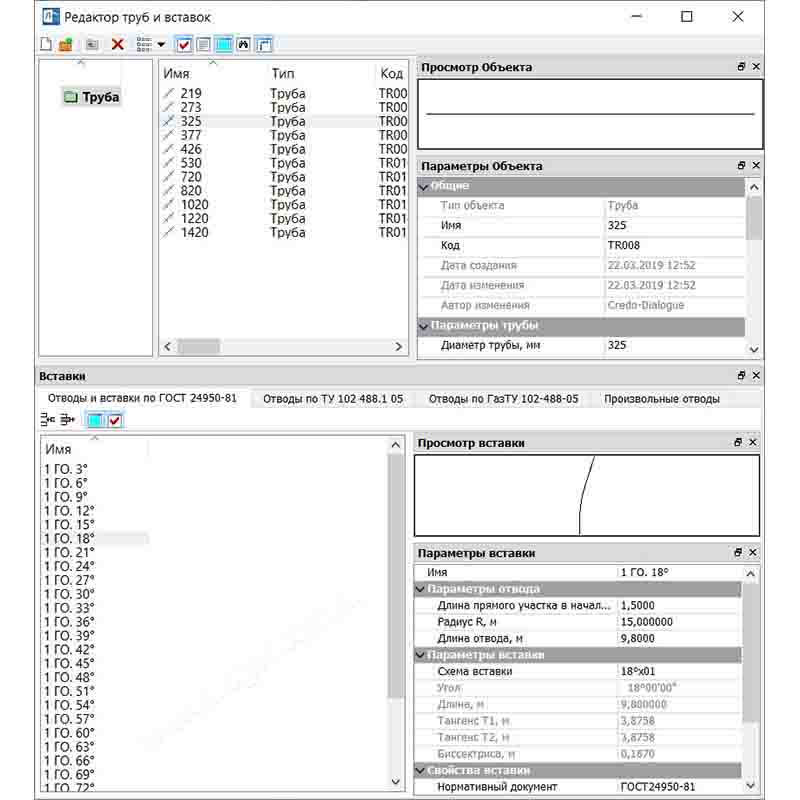Select pipe 530 in the list
The height and width of the screenshot is (800, 800).
[x=191, y=163]
